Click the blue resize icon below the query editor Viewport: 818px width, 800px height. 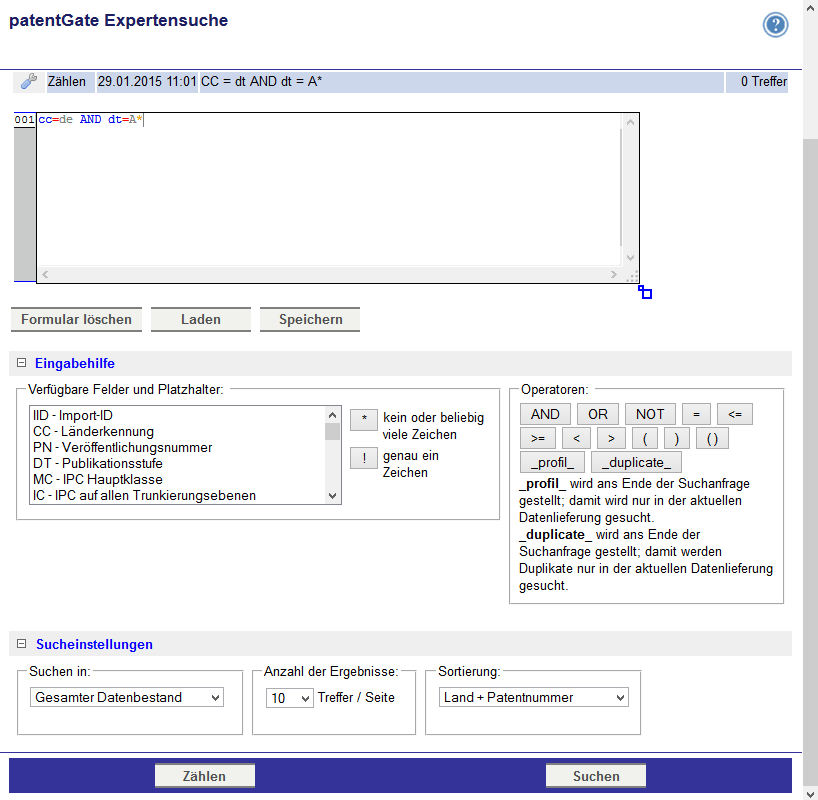tap(645, 292)
